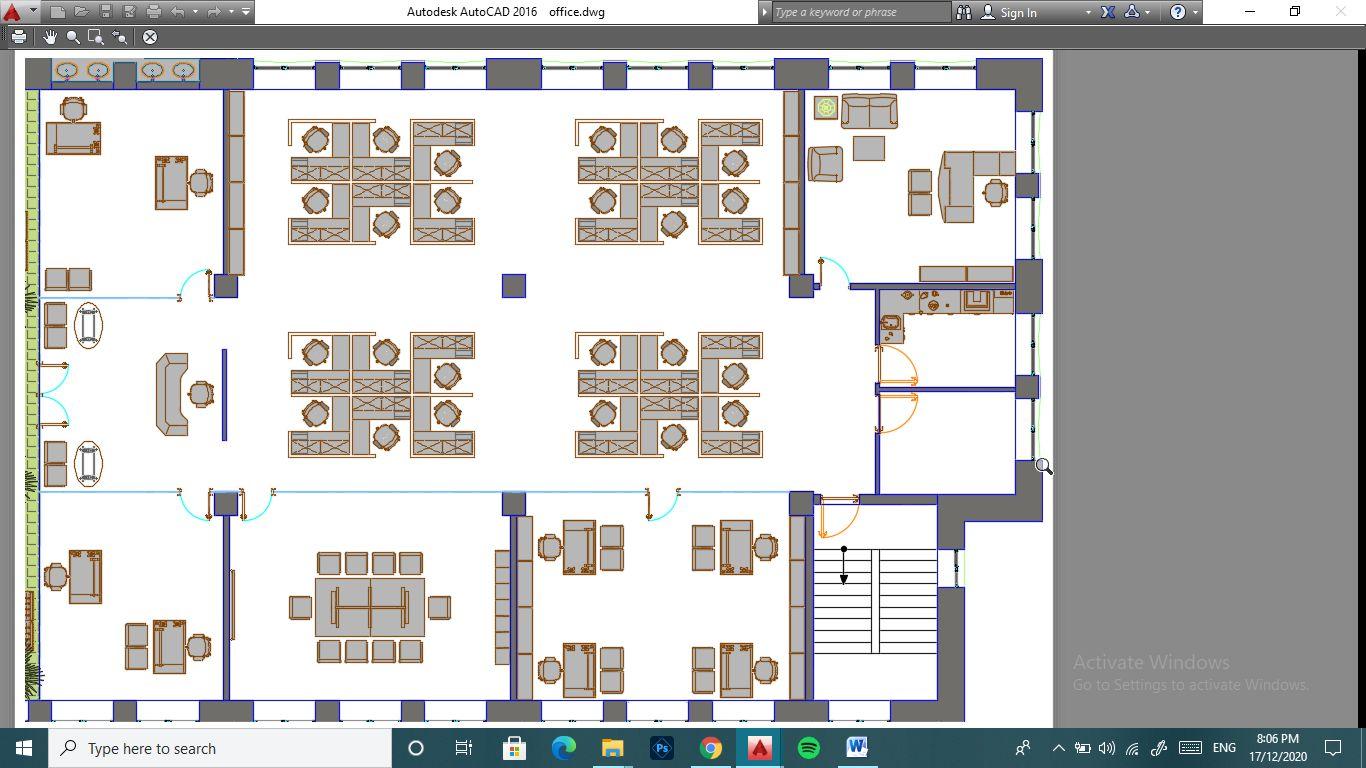Select the Pan hand tool
The width and height of the screenshot is (1366, 768).
[x=50, y=37]
